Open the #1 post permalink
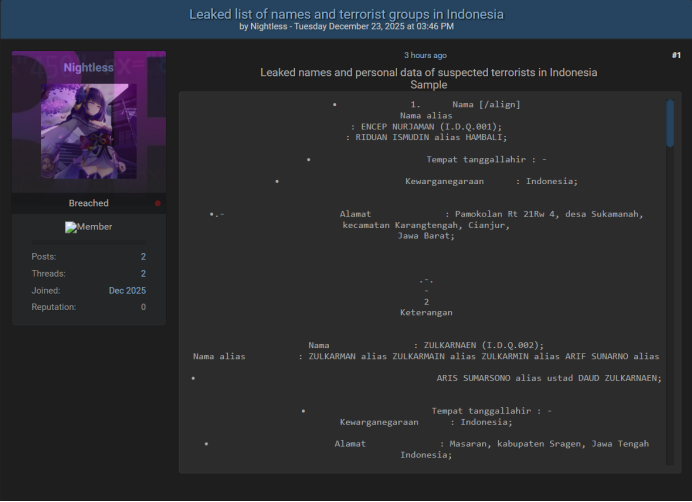Viewport: 692px width, 502px height. coord(676,55)
